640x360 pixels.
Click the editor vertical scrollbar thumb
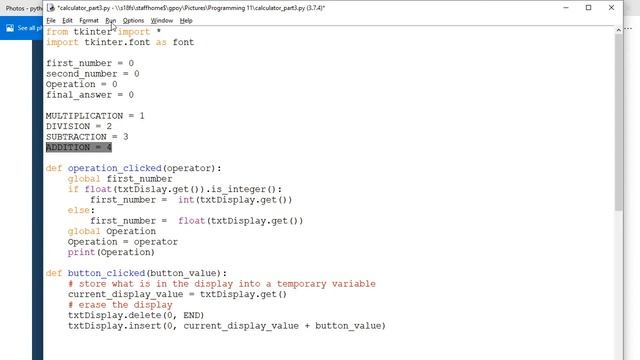click(x=618, y=122)
